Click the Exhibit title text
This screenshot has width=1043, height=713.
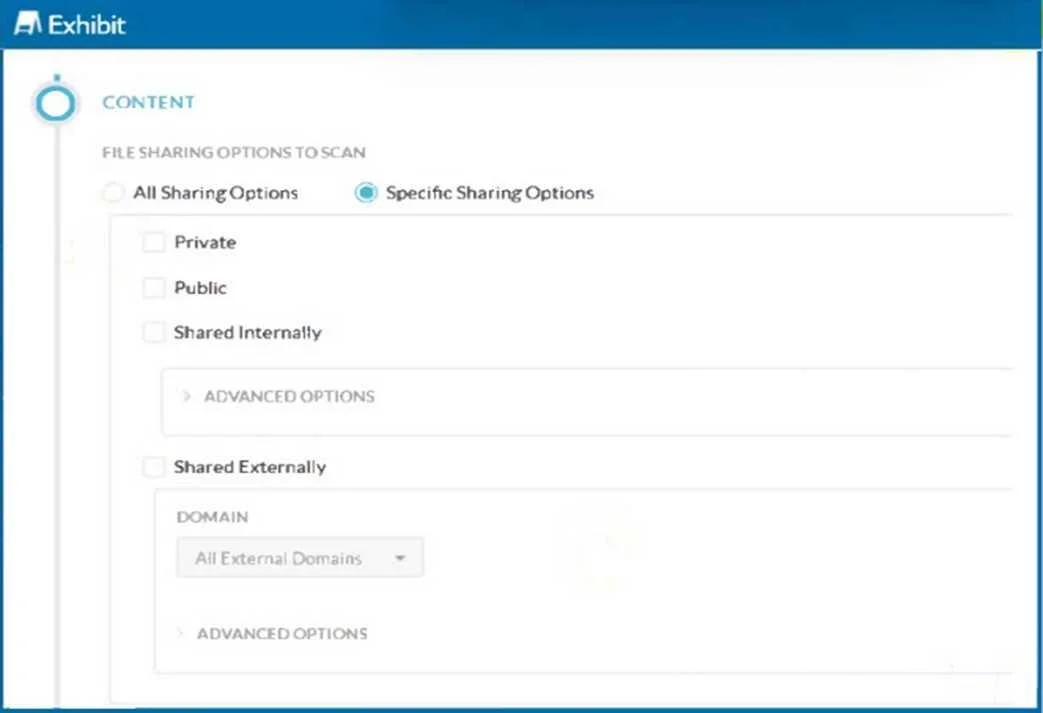[86, 25]
